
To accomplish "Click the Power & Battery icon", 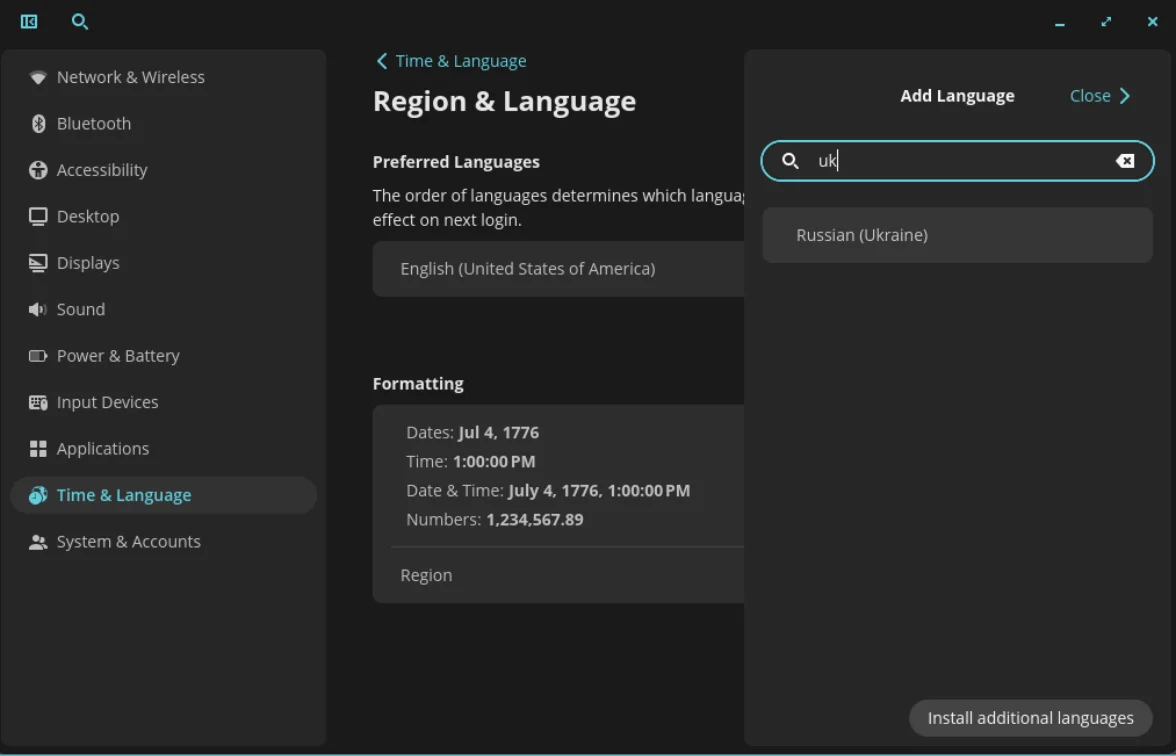I will pos(38,356).
